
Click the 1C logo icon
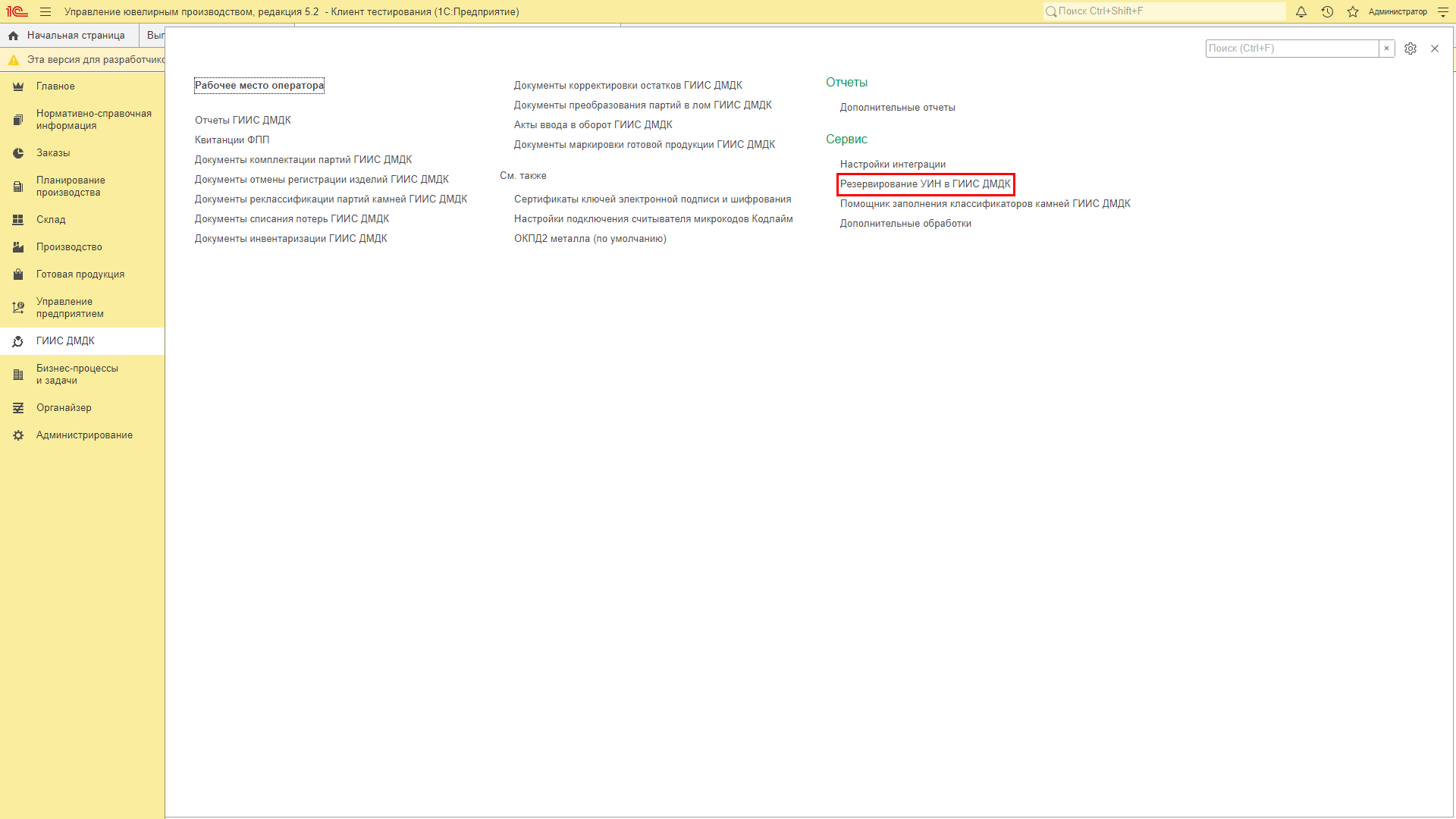[x=17, y=11]
